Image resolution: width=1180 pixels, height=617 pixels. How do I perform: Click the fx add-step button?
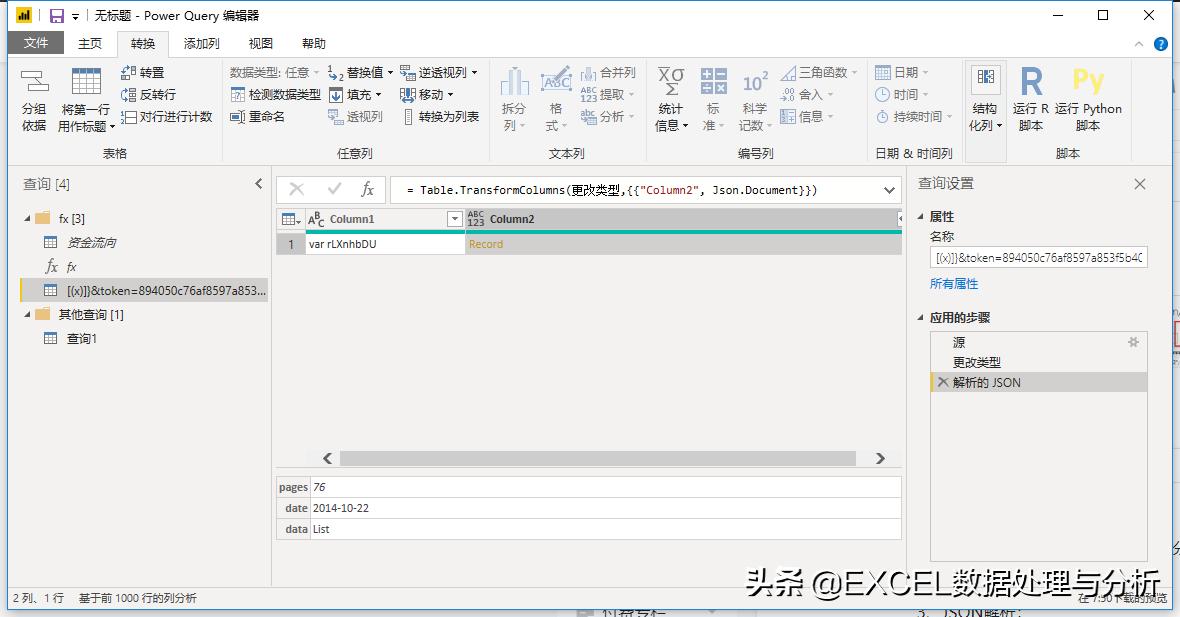pyautogui.click(x=369, y=189)
